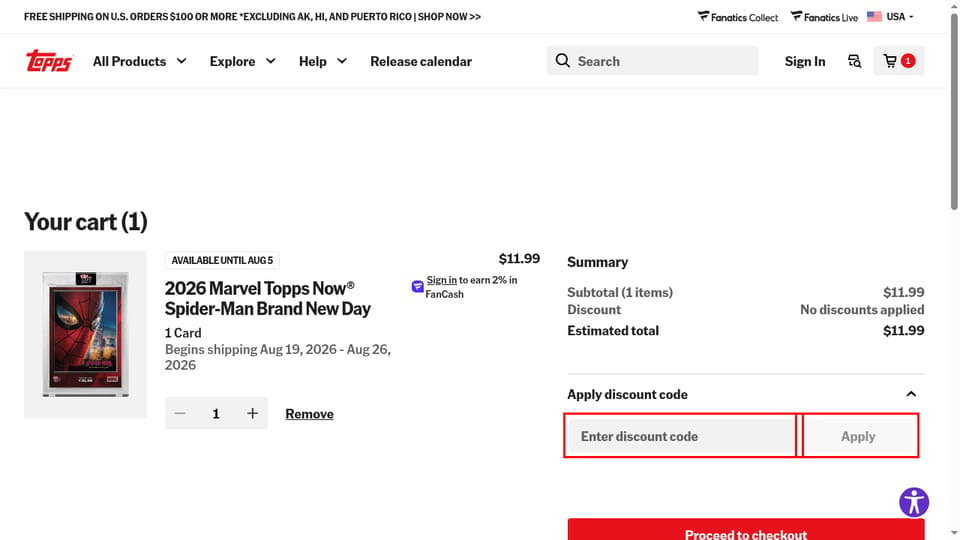Screen dimensions: 960x540
Task: Click the FanCash purple icon
Action: click(x=418, y=286)
